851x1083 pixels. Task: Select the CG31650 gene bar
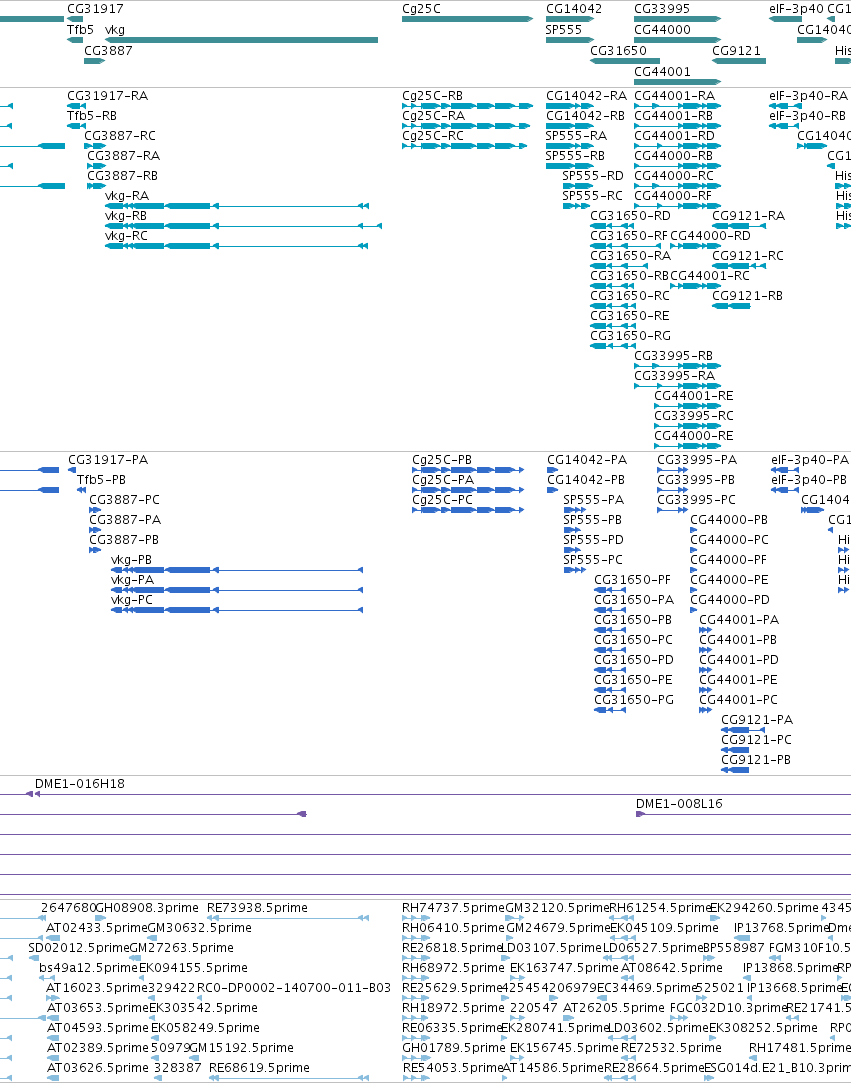click(x=624, y=61)
